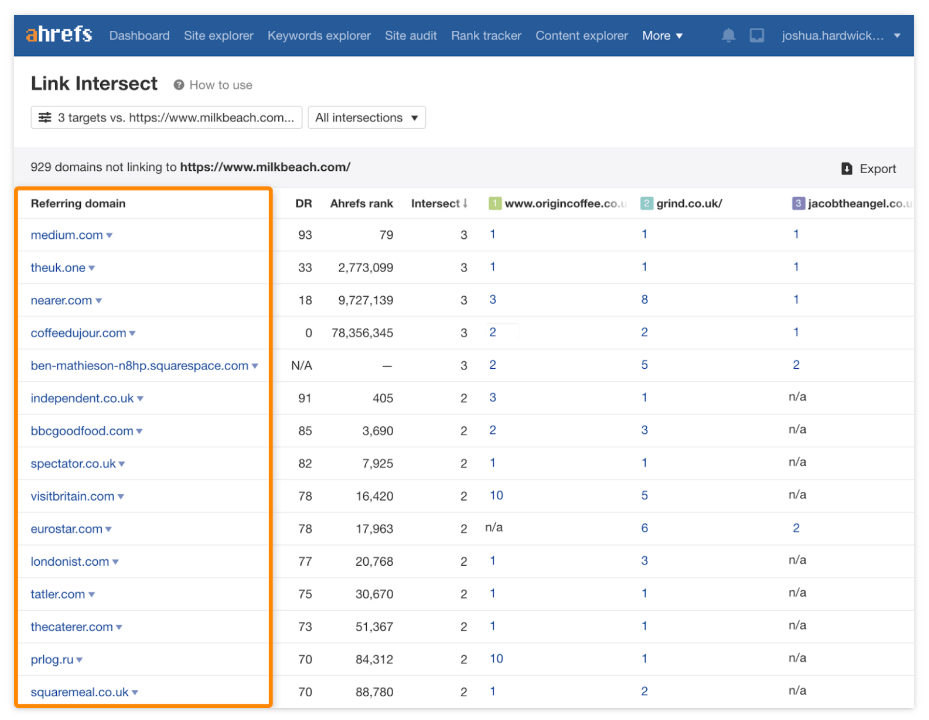Click green badge 1 for origincoffee column
The width and height of the screenshot is (929, 720).
click(x=495, y=203)
